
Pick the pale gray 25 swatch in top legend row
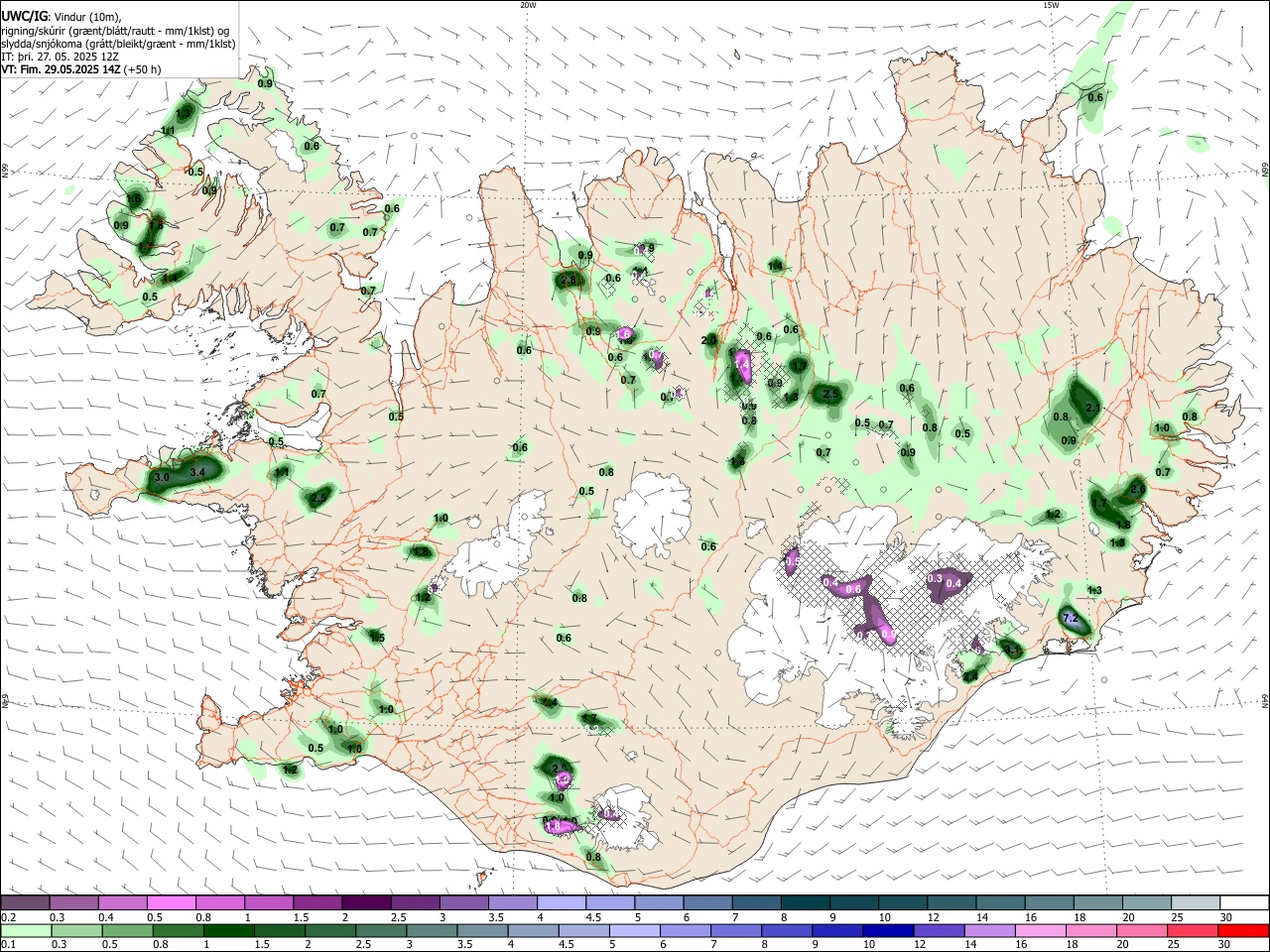(x=1196, y=903)
